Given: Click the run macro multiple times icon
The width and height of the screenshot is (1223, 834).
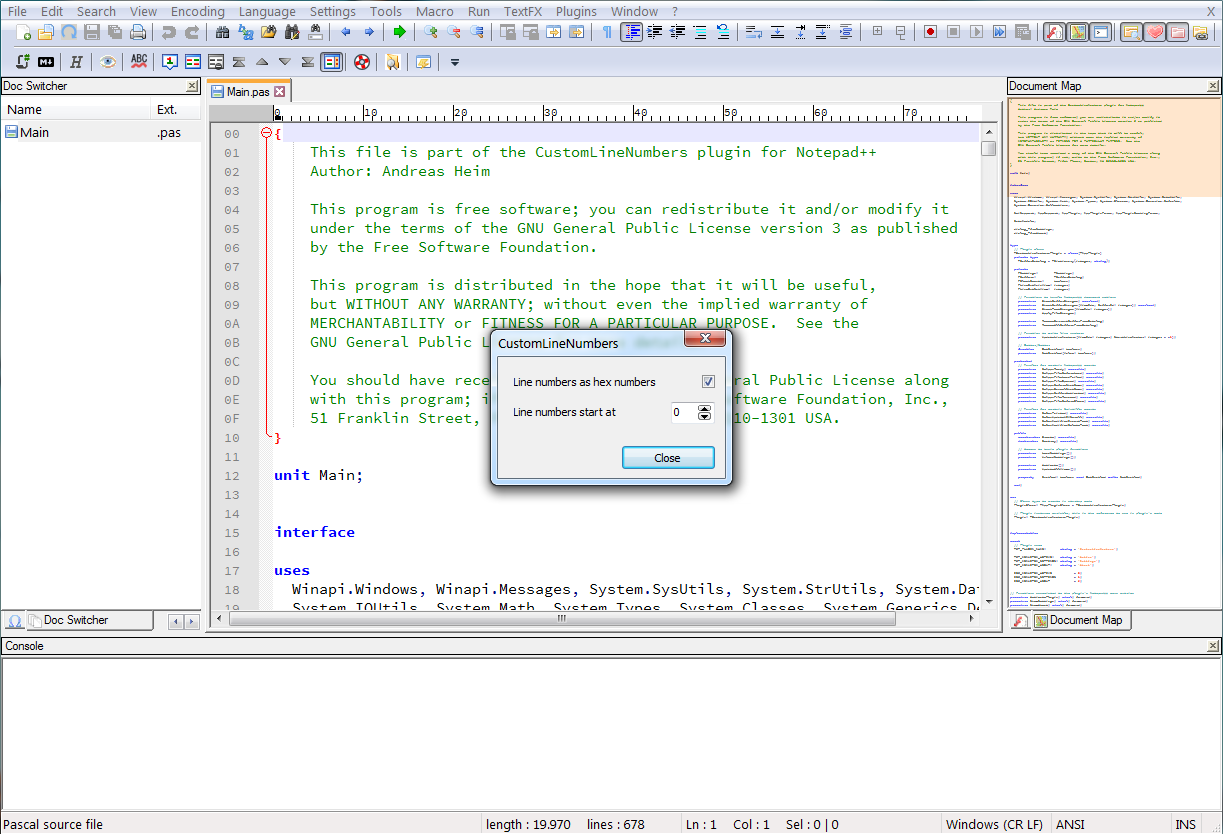Looking at the screenshot, I should pyautogui.click(x=999, y=32).
